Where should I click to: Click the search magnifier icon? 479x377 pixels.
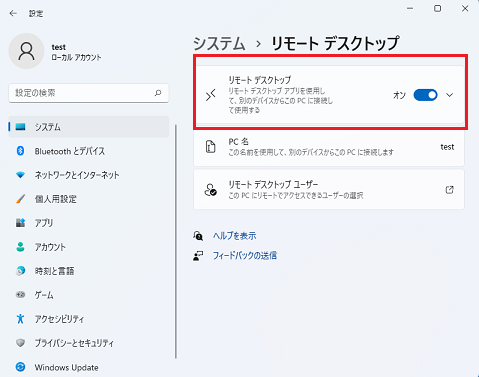click(158, 93)
